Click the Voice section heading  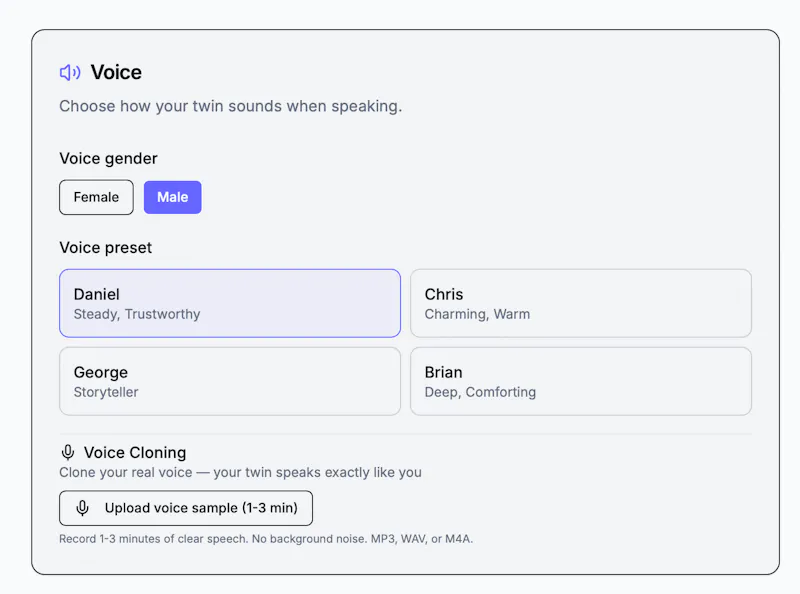point(116,72)
